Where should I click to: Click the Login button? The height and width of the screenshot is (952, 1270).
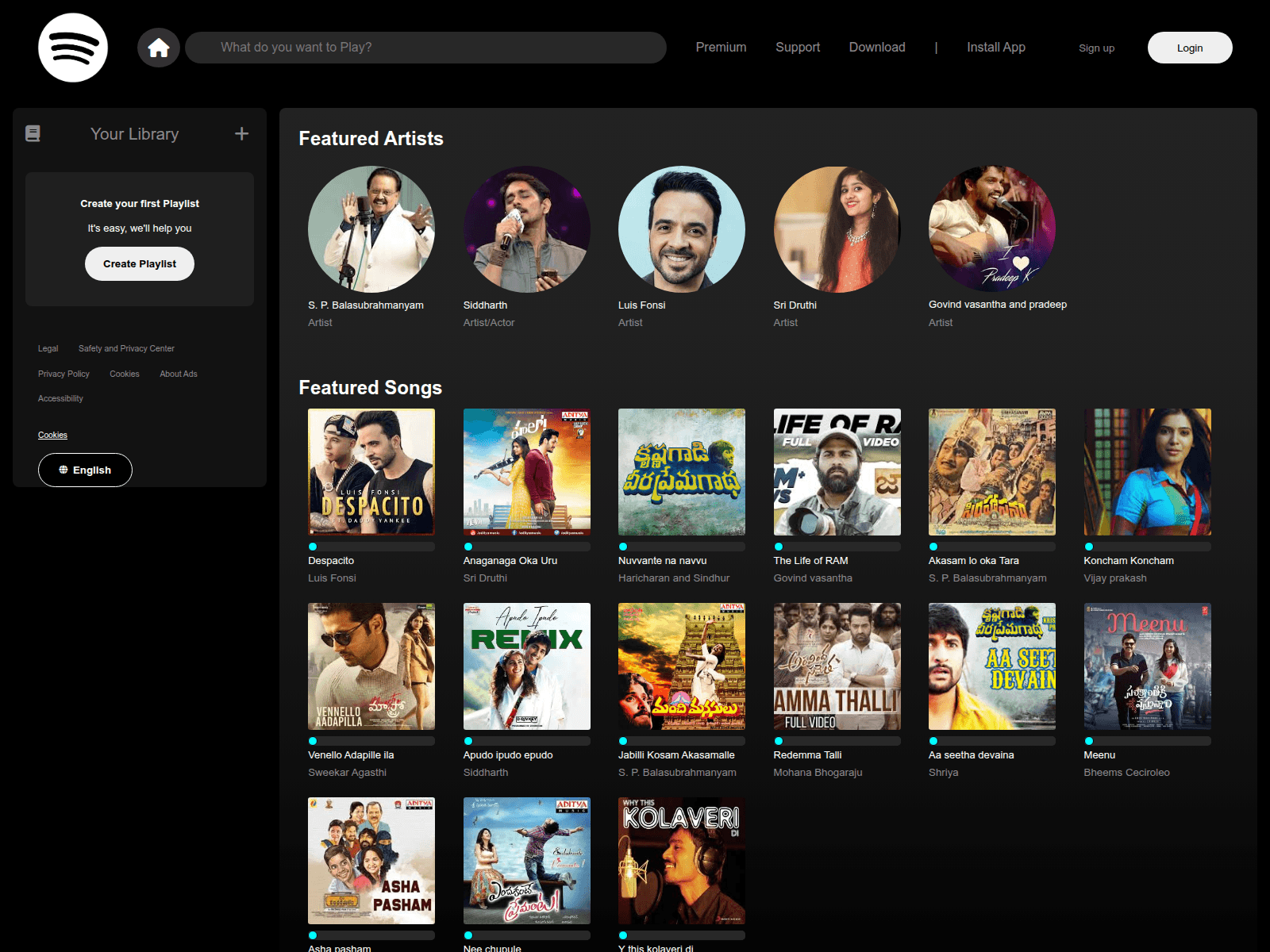coord(1190,48)
